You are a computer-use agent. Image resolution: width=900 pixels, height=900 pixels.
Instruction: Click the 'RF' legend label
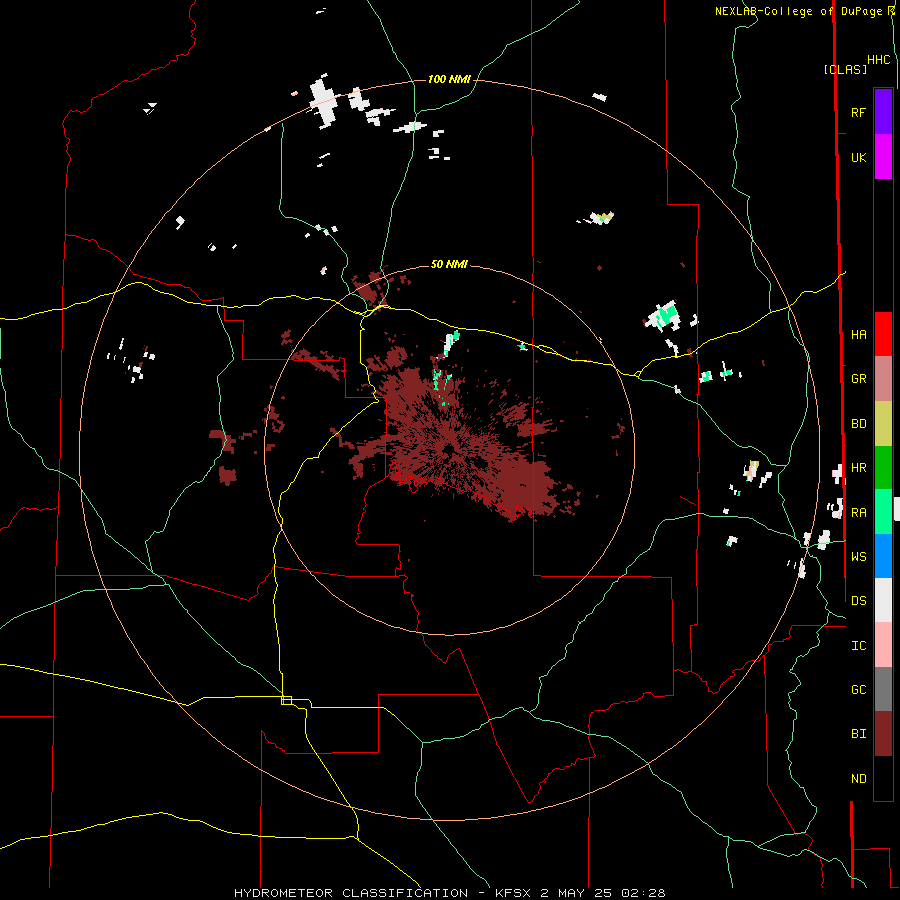point(858,112)
